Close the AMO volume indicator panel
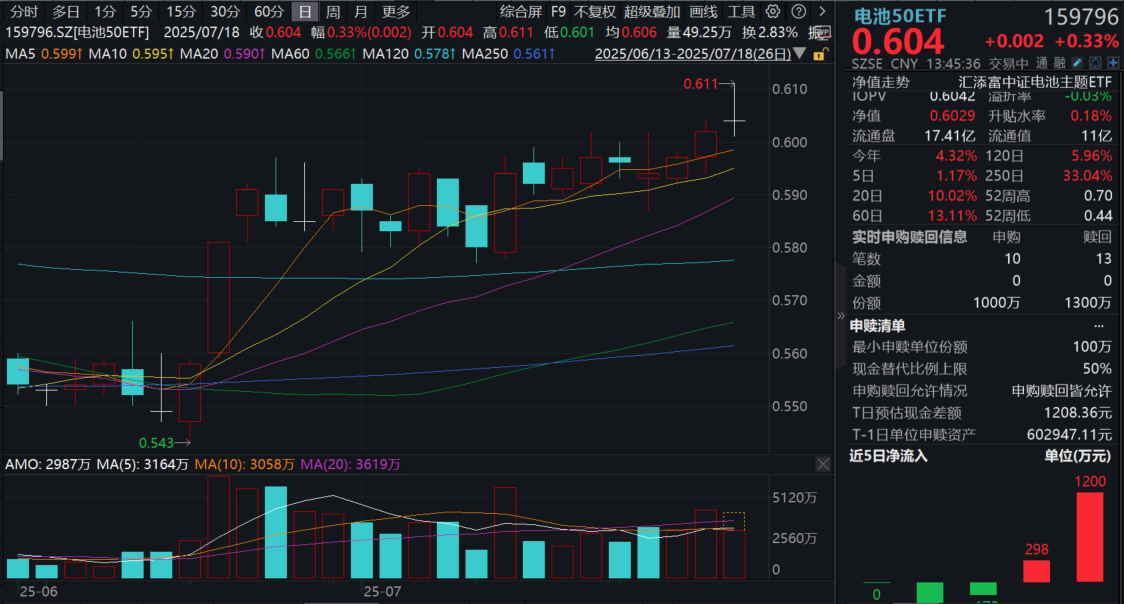 pos(822,464)
